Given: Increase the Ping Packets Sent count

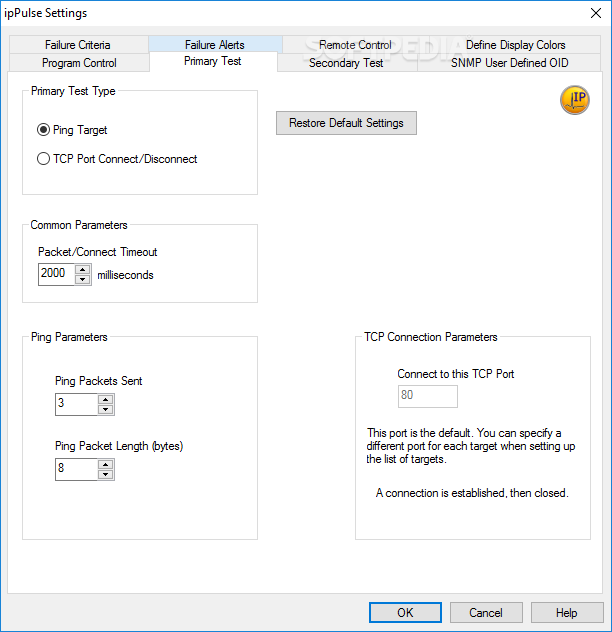Looking at the screenshot, I should click(106, 399).
